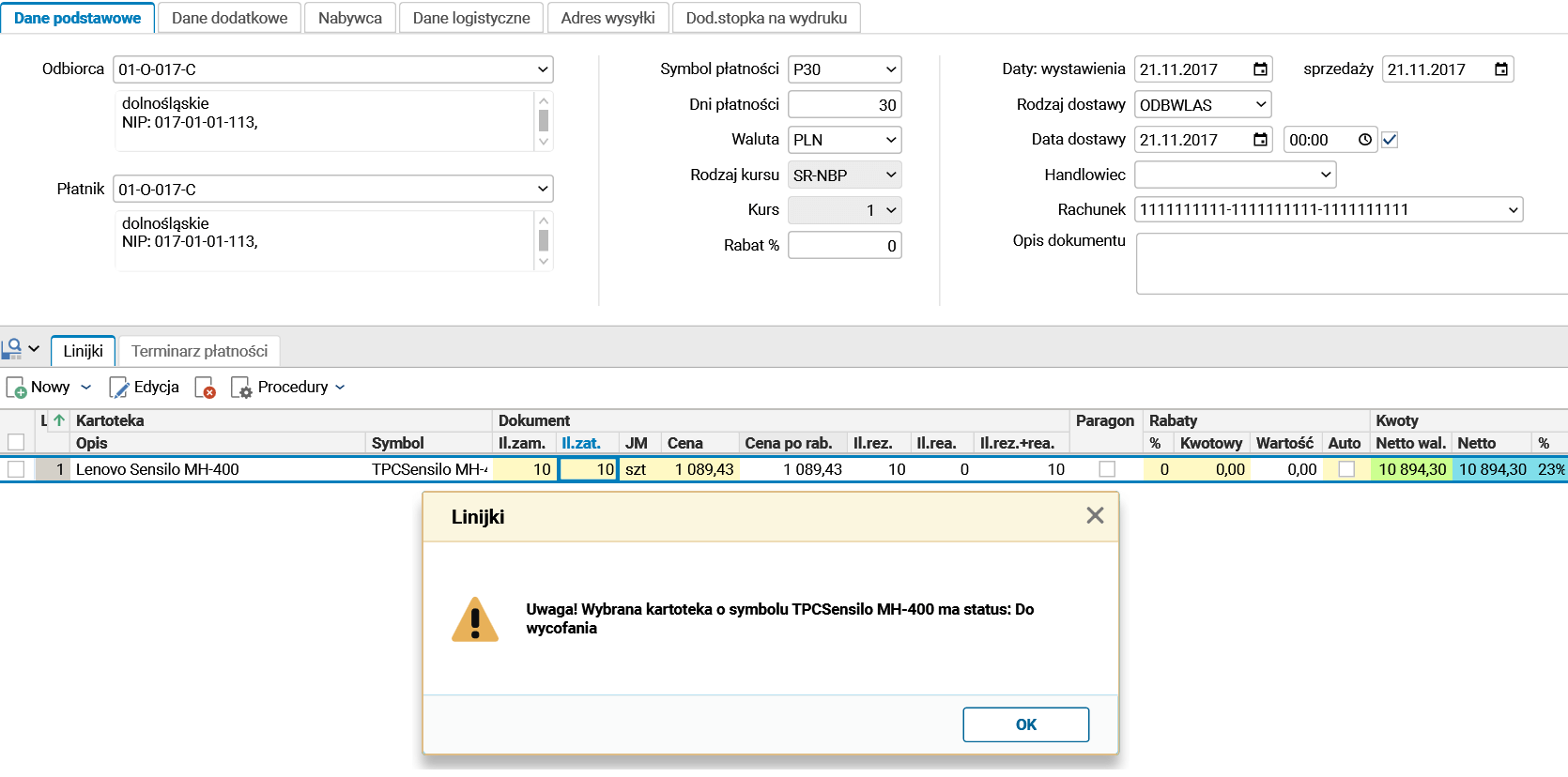Viewport: 1568px width, 777px height.
Task: Open the Rodzaj dostawy dropdown
Action: [x=1261, y=104]
